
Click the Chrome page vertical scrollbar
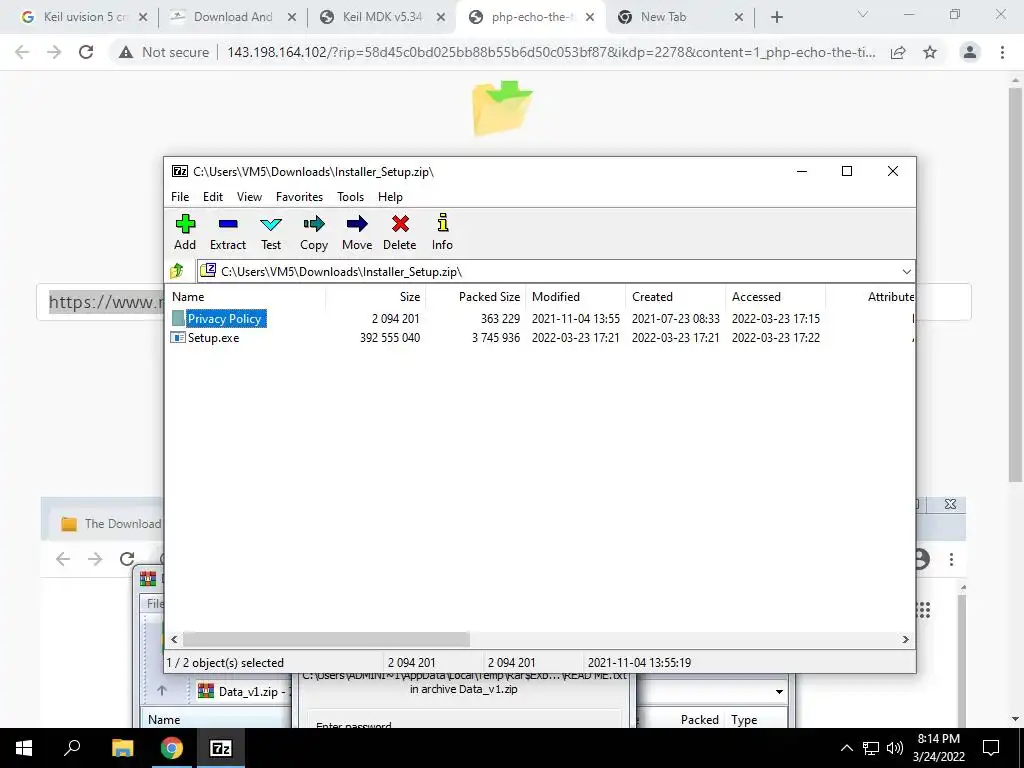click(1015, 284)
